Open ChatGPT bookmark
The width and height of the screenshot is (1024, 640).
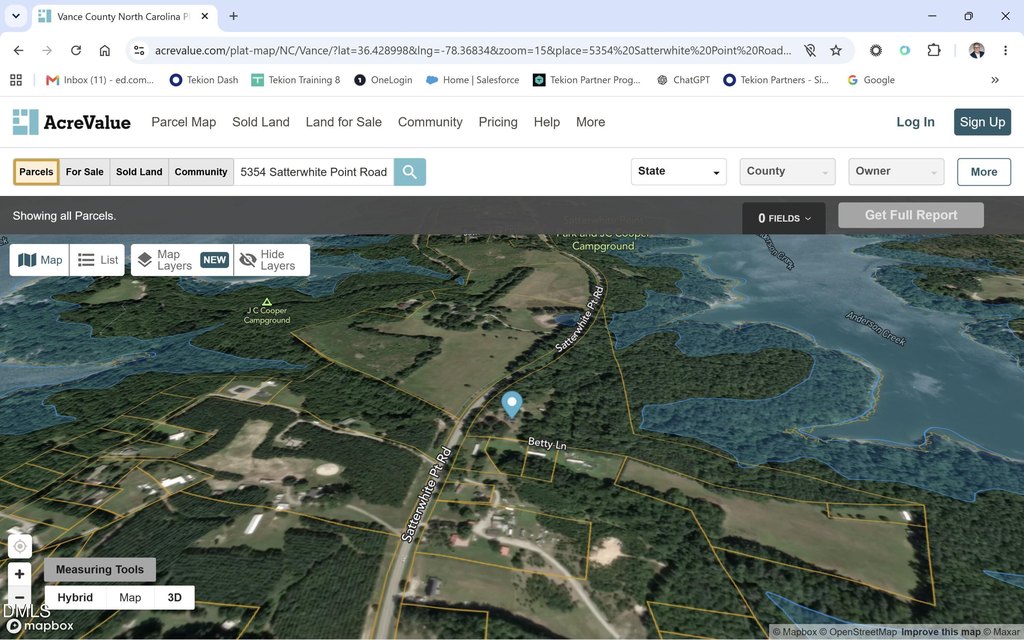[683, 80]
